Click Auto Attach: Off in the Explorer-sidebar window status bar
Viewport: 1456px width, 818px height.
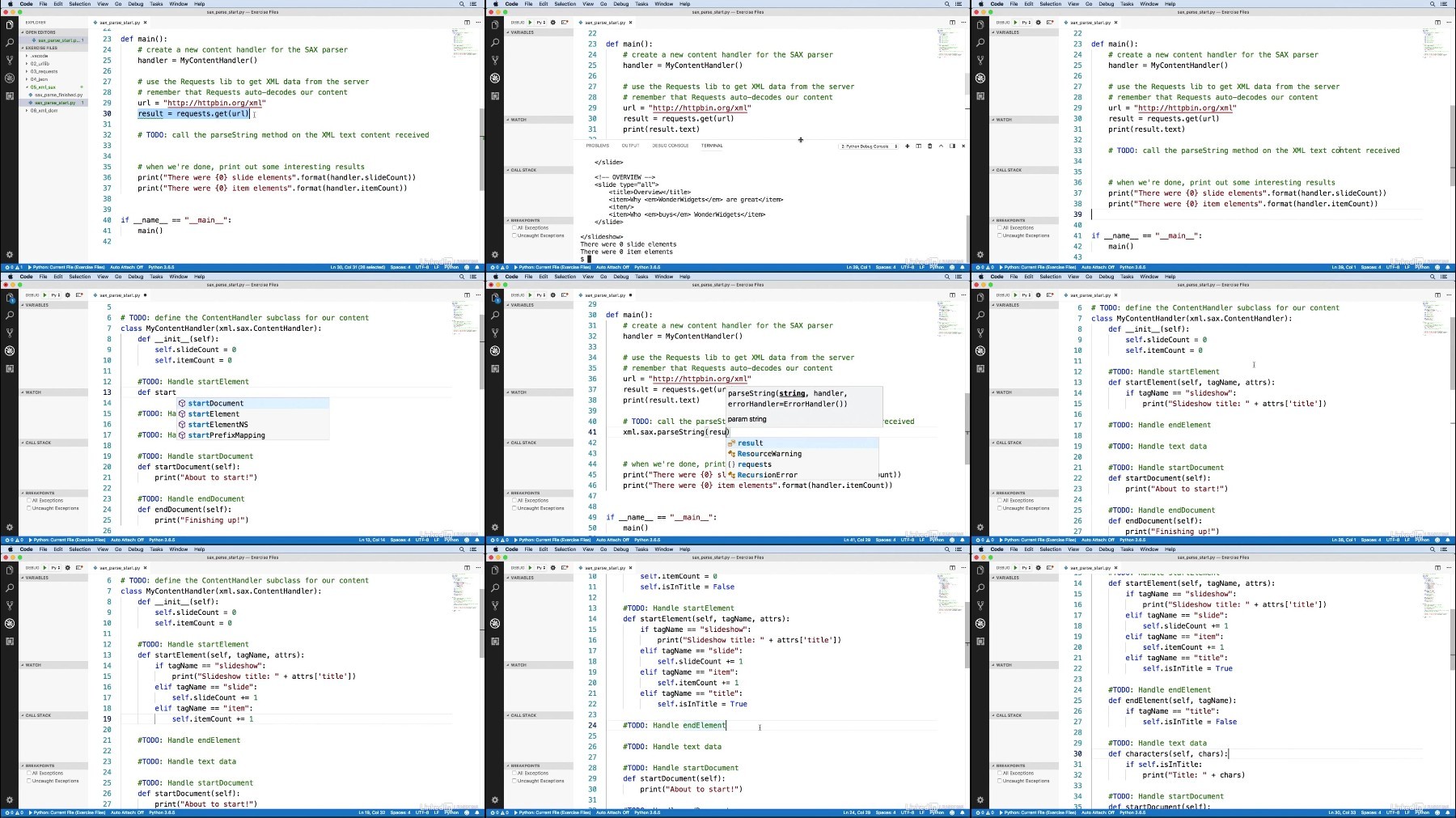[x=127, y=267]
